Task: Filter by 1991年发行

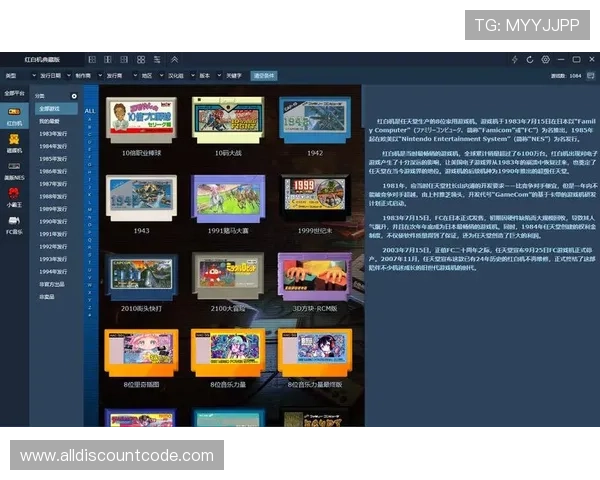Action: pyautogui.click(x=53, y=234)
